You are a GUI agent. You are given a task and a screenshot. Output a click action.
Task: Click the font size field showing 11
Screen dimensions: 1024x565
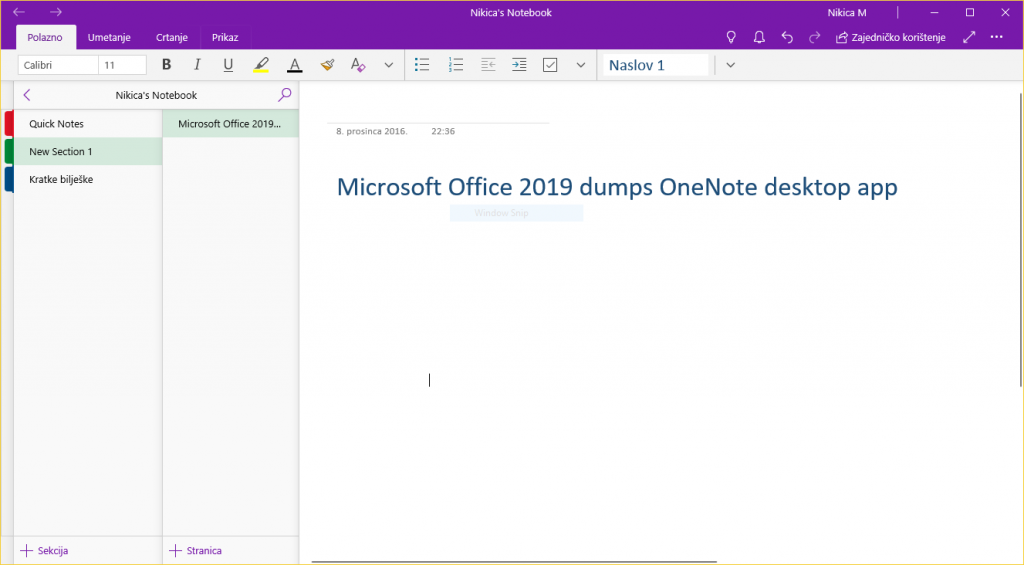(x=122, y=65)
